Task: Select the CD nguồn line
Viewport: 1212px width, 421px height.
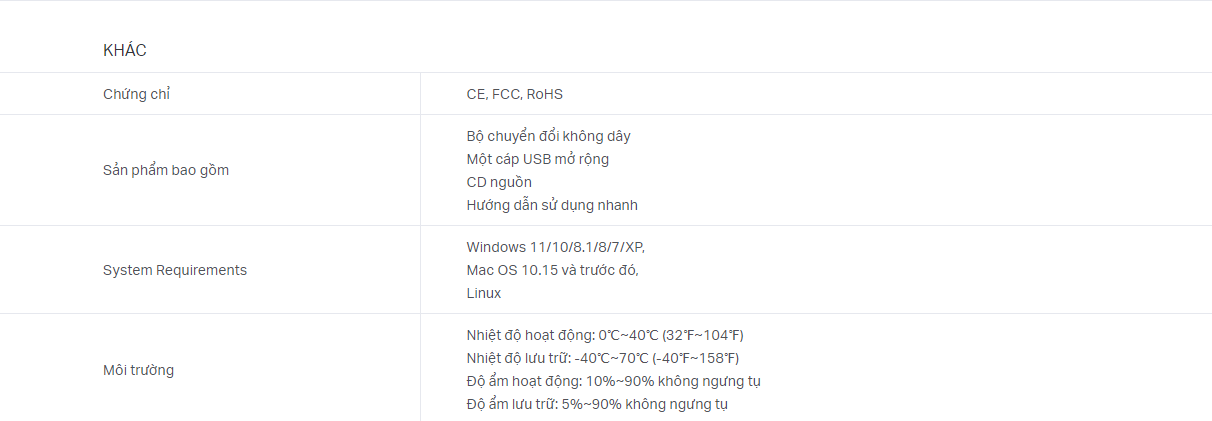Action: (499, 182)
